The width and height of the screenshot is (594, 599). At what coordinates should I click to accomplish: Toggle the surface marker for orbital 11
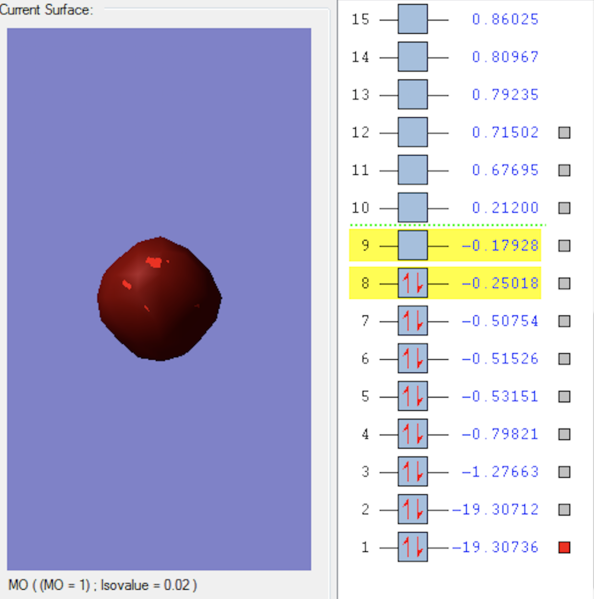coord(564,170)
